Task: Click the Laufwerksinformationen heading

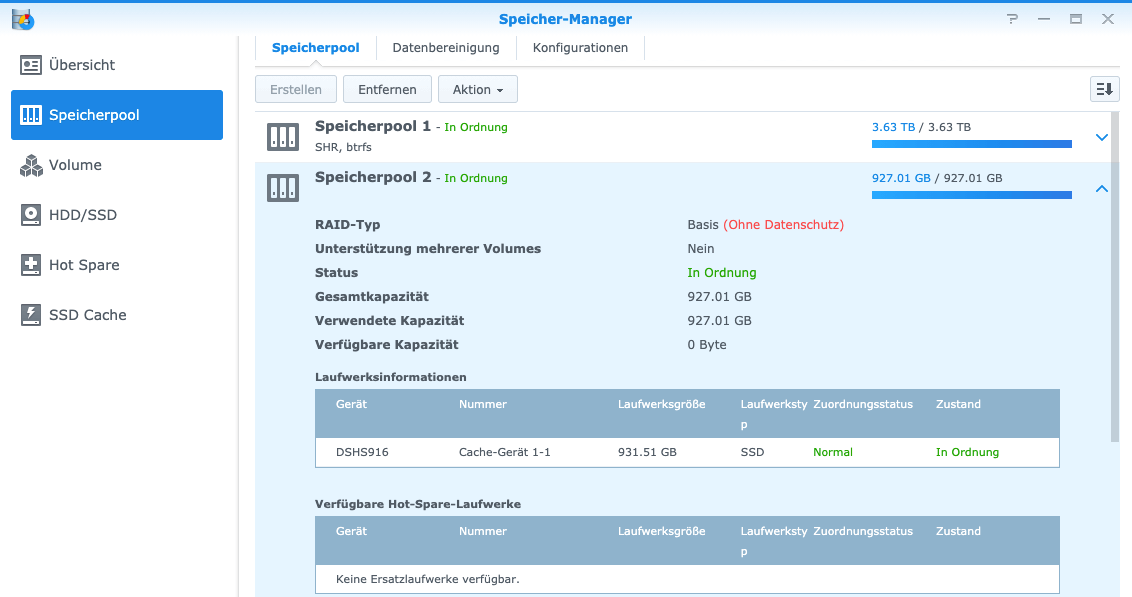Action: [x=391, y=378]
